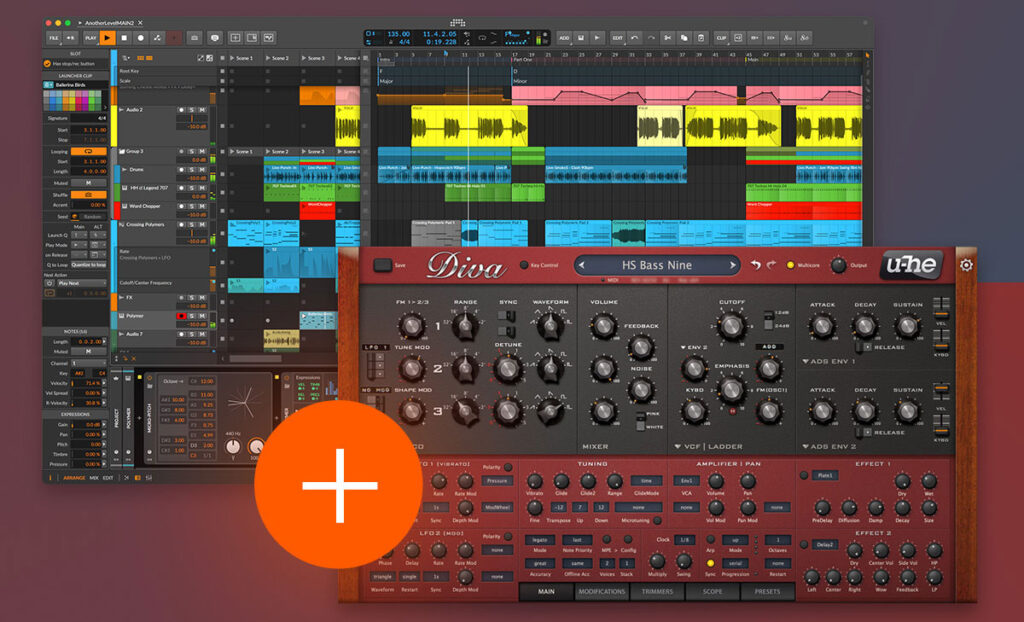1024x622 pixels.
Task: Open the PLAY menu in Bitwig toolbar
Action: pyautogui.click(x=91, y=38)
